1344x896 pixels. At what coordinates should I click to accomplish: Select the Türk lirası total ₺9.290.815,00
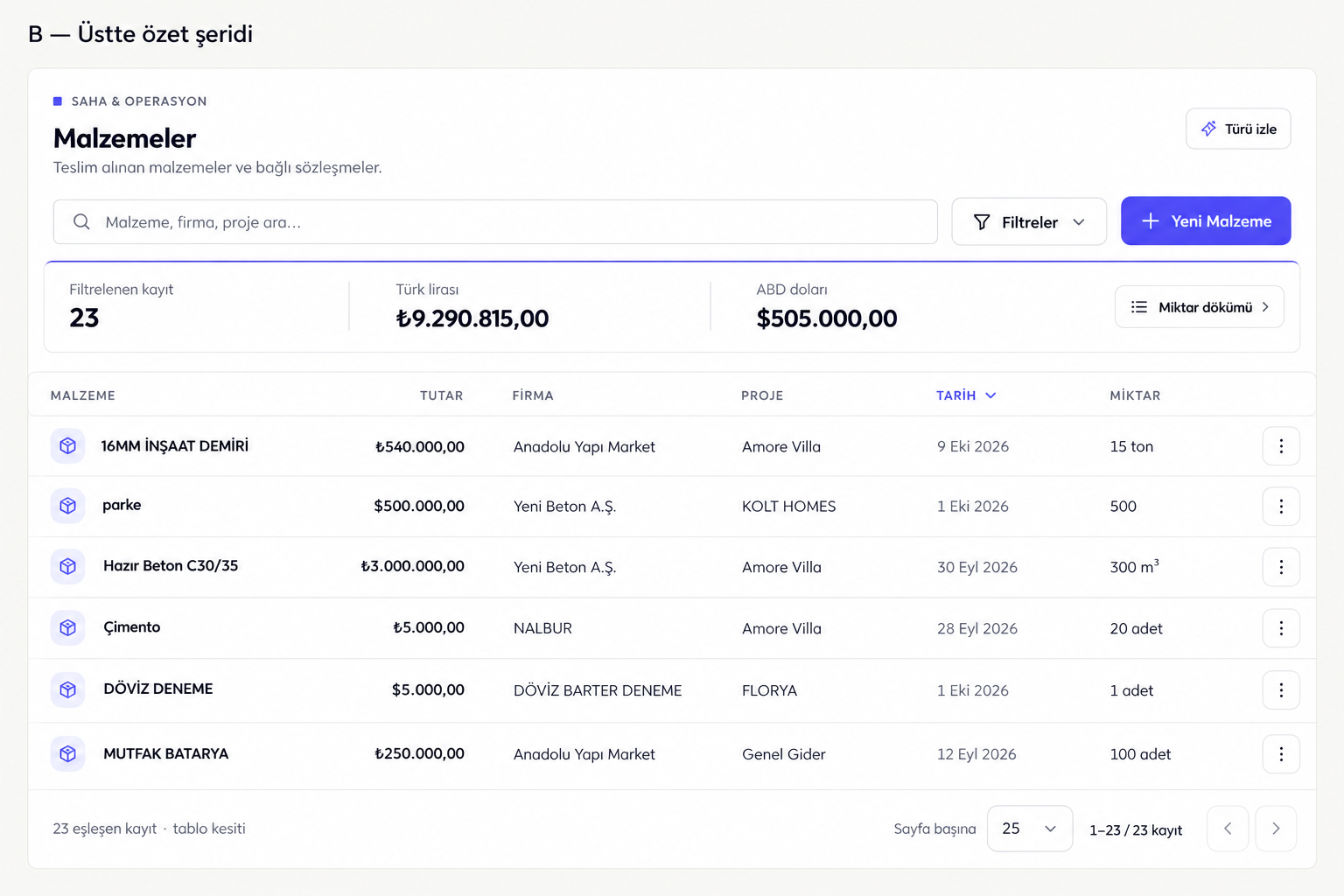click(472, 318)
